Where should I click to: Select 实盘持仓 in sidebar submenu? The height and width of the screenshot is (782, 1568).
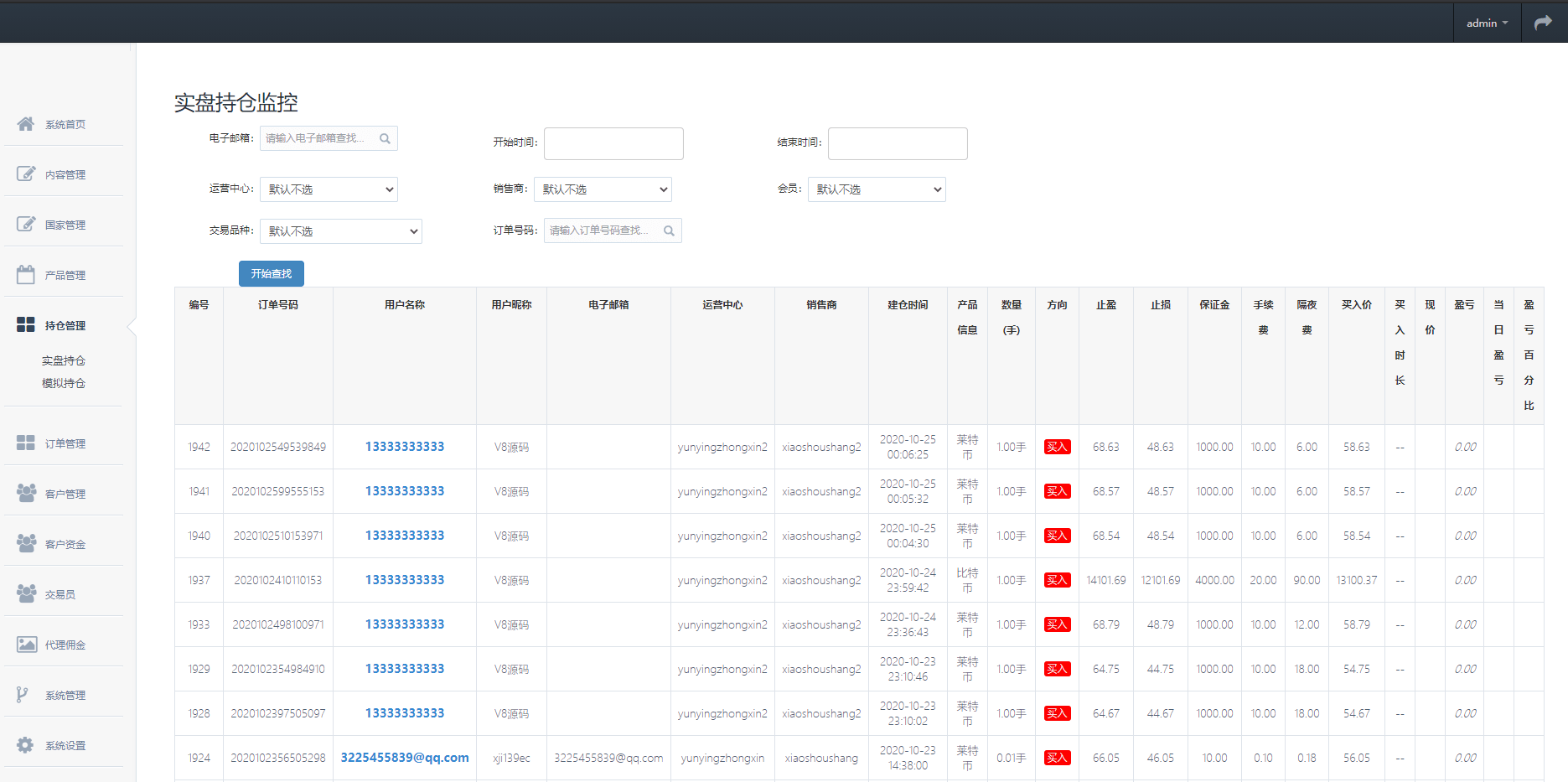[64, 360]
